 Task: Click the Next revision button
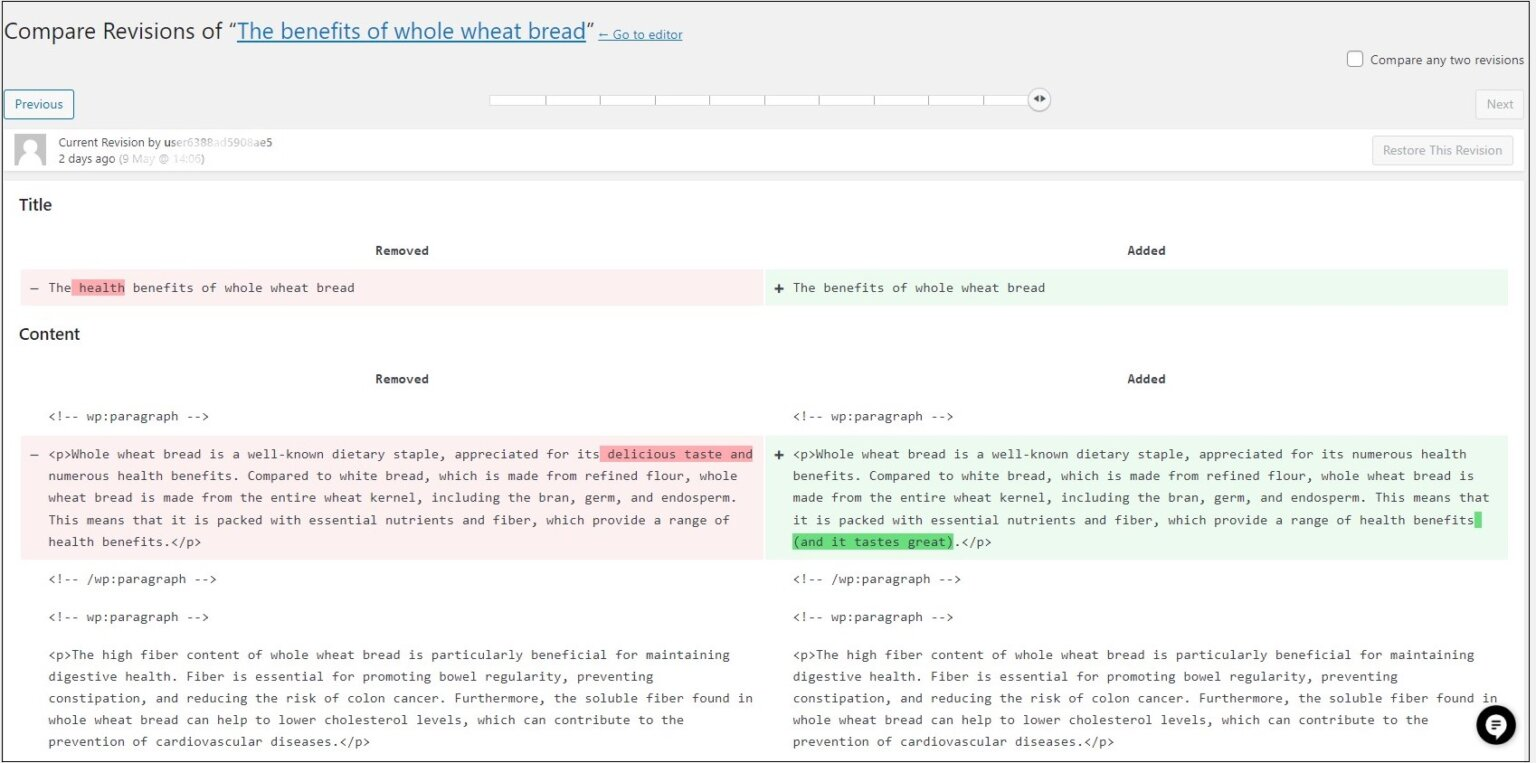pos(1499,104)
